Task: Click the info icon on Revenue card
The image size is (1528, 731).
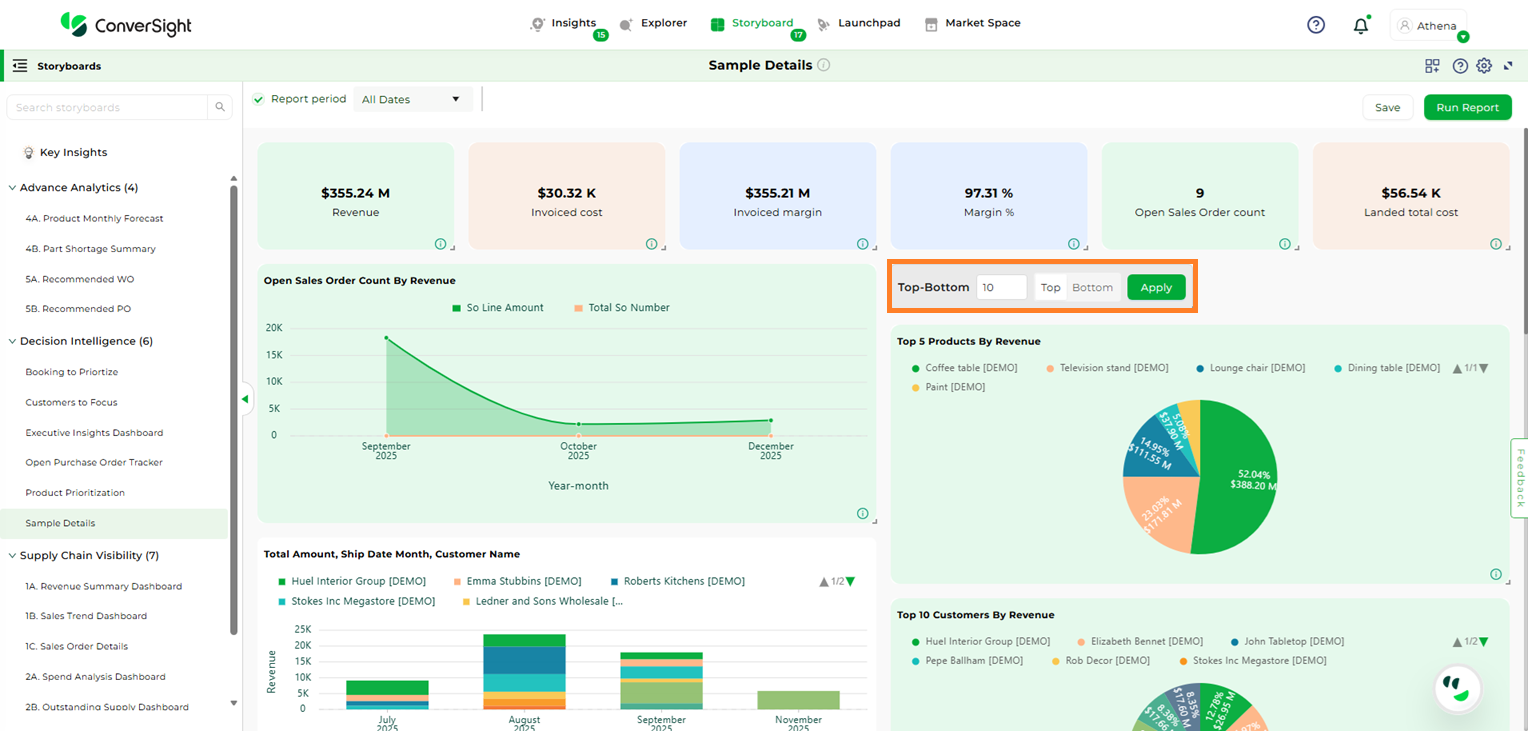Action: click(x=441, y=244)
